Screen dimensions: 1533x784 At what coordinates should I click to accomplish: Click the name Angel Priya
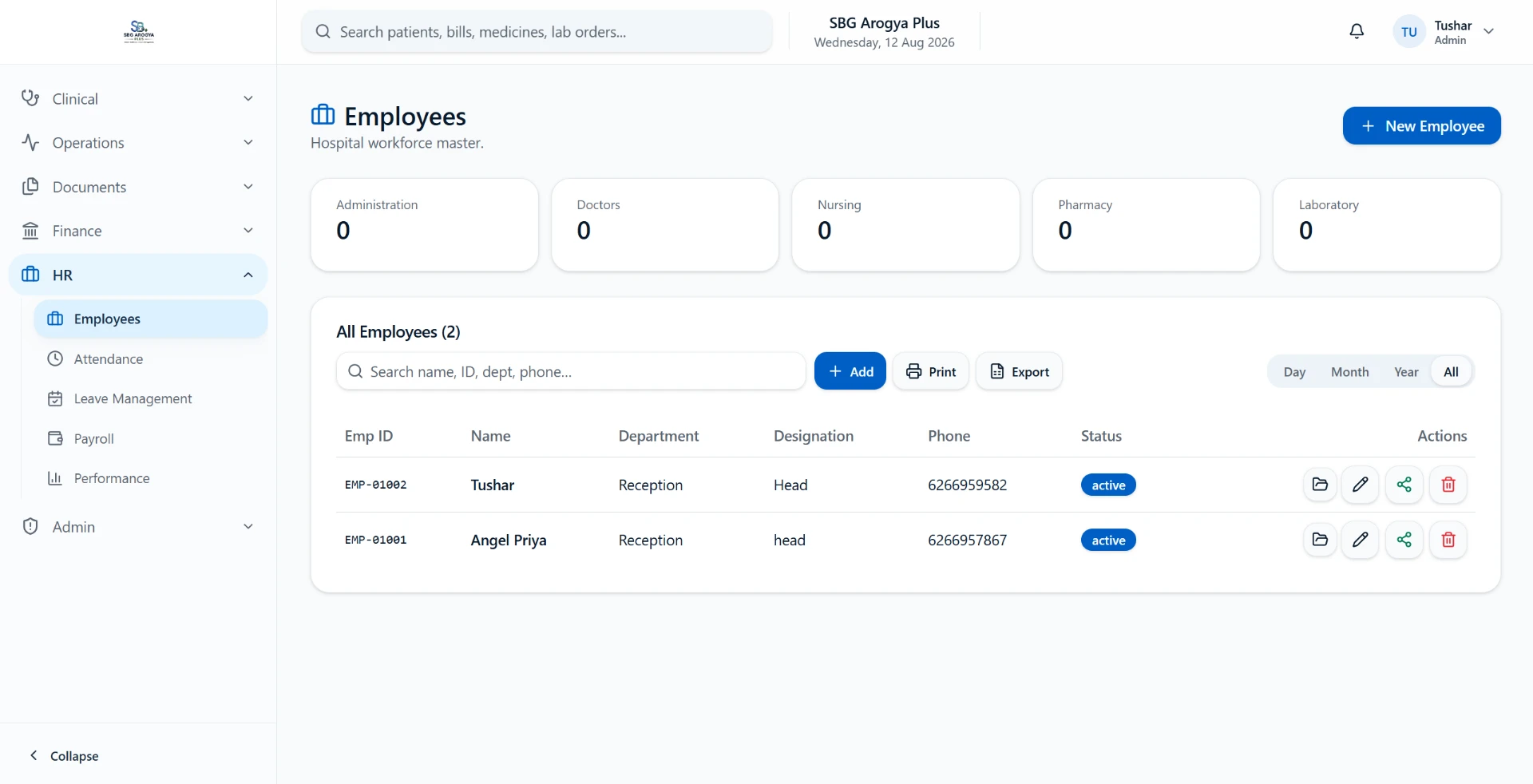point(509,540)
